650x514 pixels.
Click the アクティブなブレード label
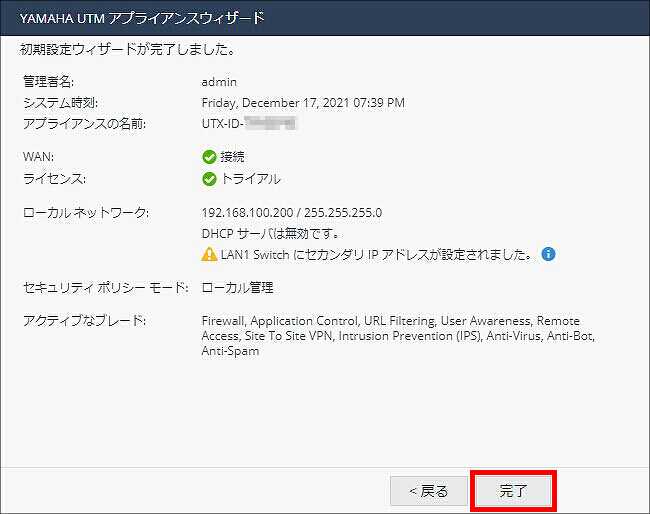coord(85,321)
